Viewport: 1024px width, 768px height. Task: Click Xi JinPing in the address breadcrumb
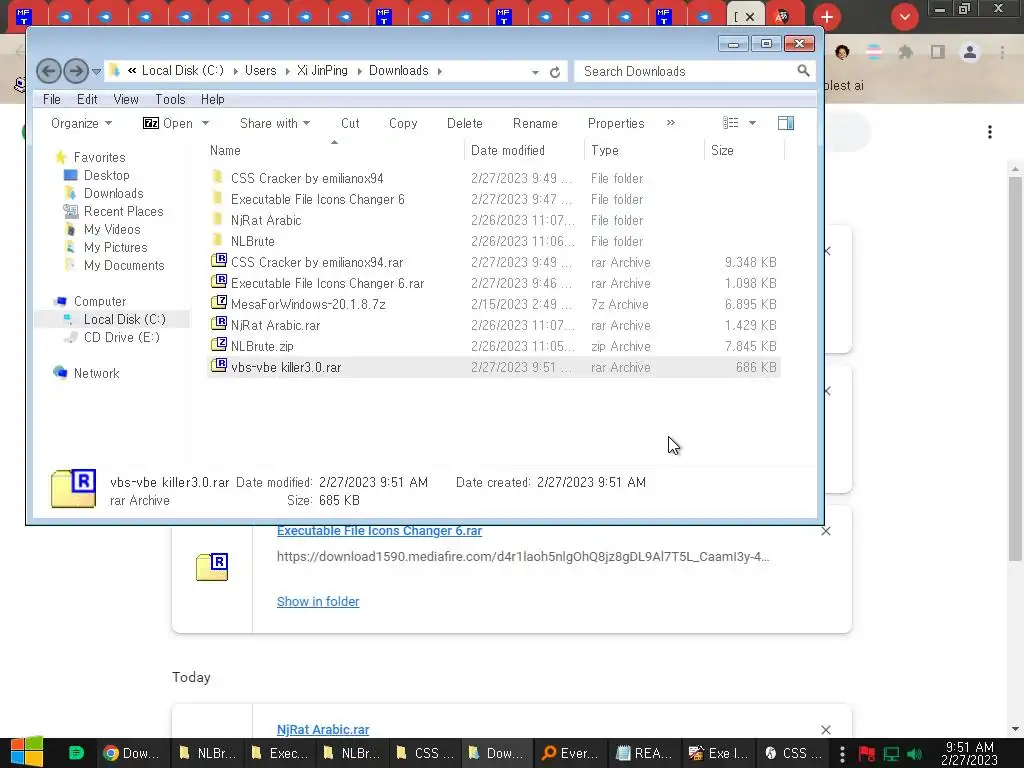coord(323,71)
